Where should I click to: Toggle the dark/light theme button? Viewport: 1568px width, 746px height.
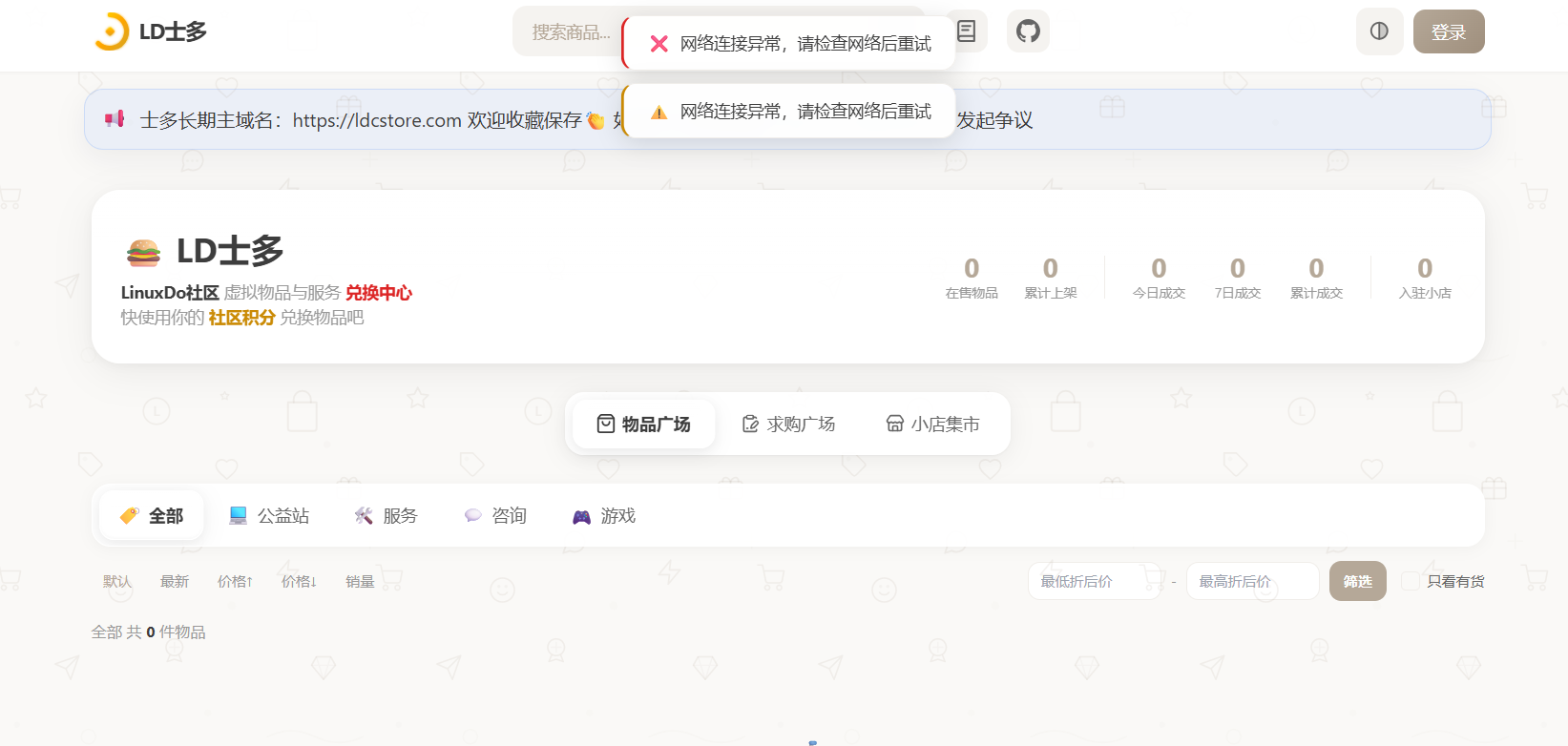click(x=1379, y=31)
